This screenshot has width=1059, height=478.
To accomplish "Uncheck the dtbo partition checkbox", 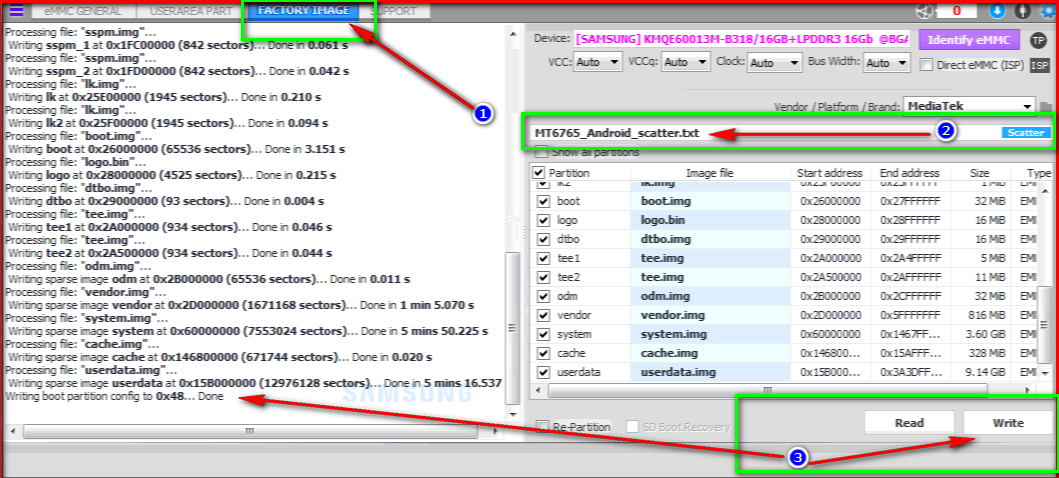I will (543, 239).
